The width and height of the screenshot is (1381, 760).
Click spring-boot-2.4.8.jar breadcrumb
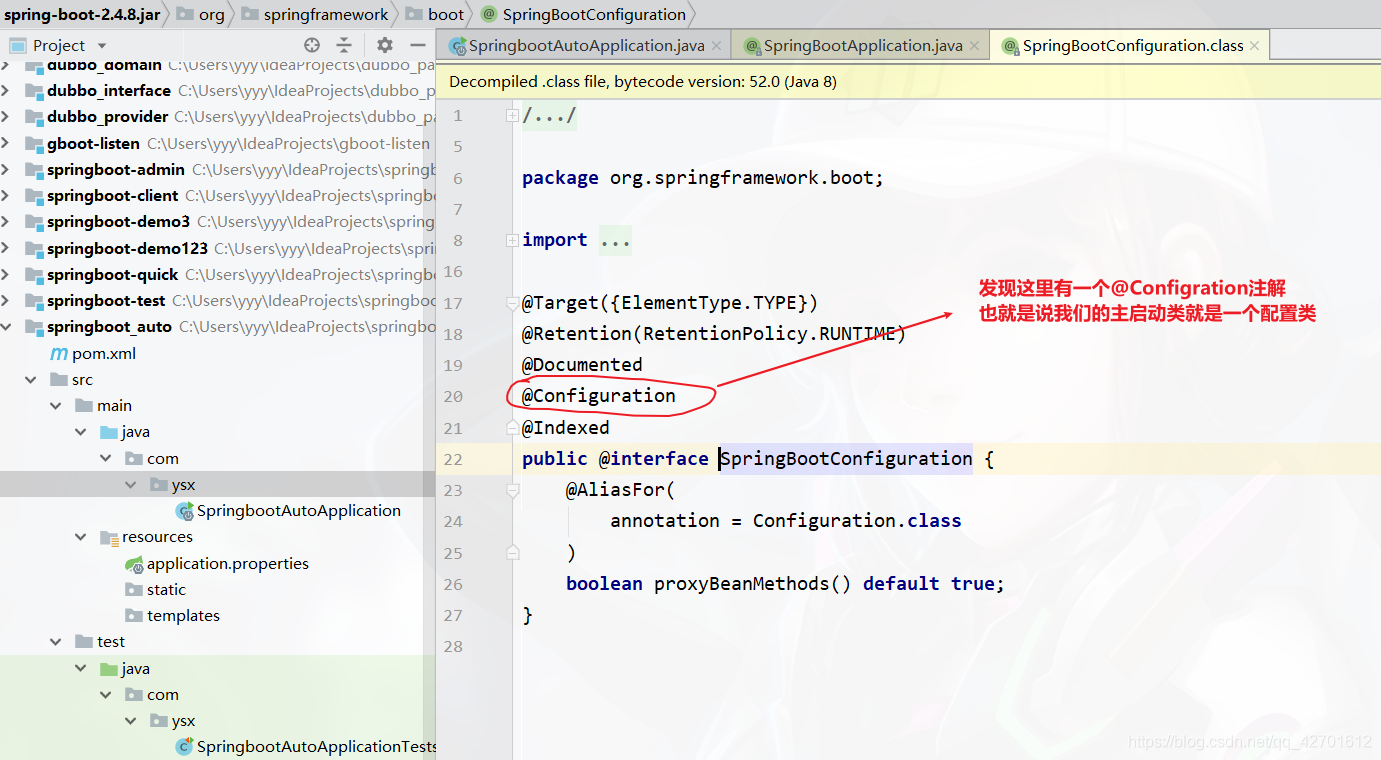82,14
